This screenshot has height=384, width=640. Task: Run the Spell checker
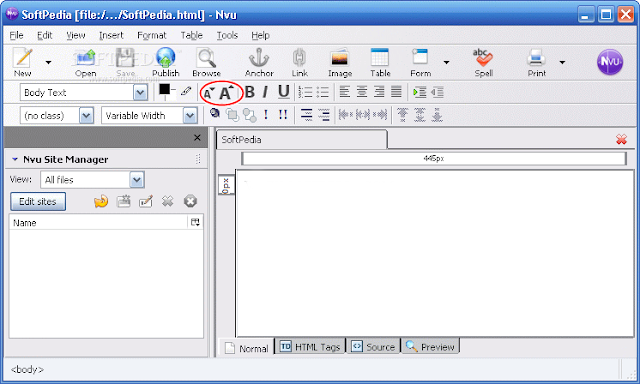tap(483, 62)
